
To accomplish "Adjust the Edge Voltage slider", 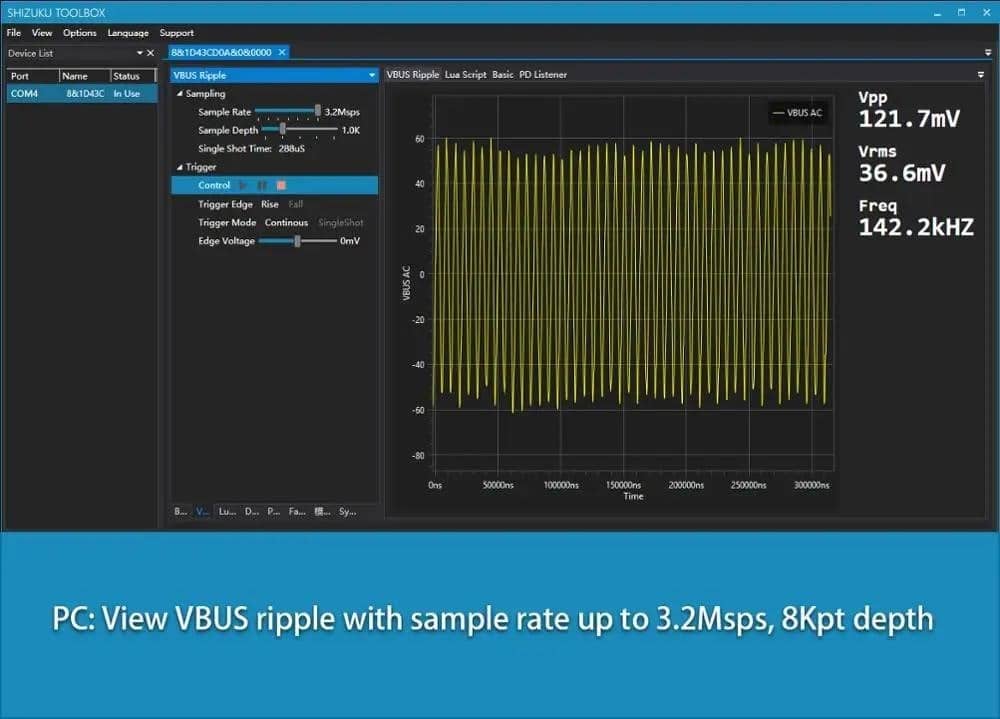I will (298, 241).
